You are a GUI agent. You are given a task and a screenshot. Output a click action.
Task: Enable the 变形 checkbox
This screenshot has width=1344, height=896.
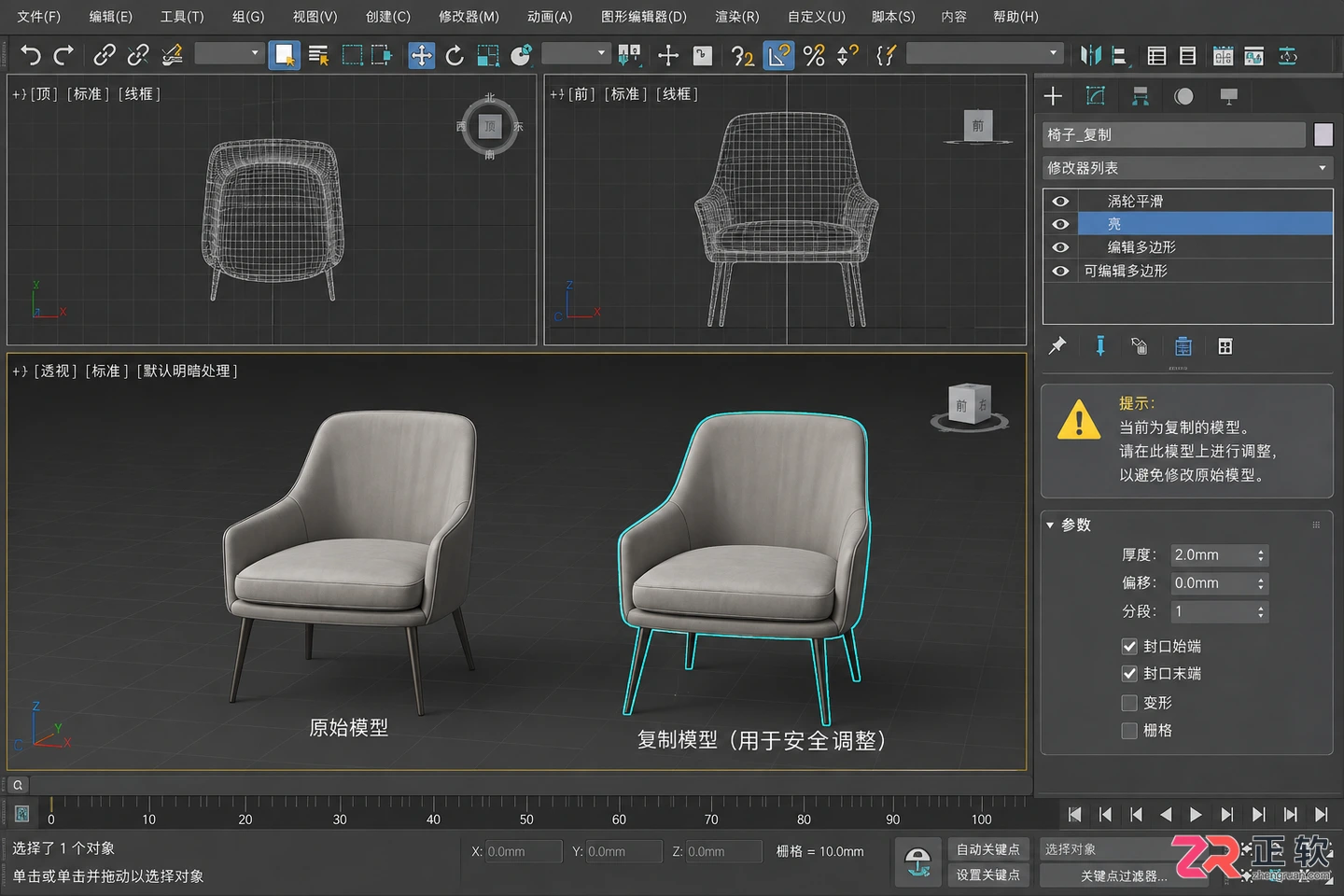pyautogui.click(x=1129, y=703)
